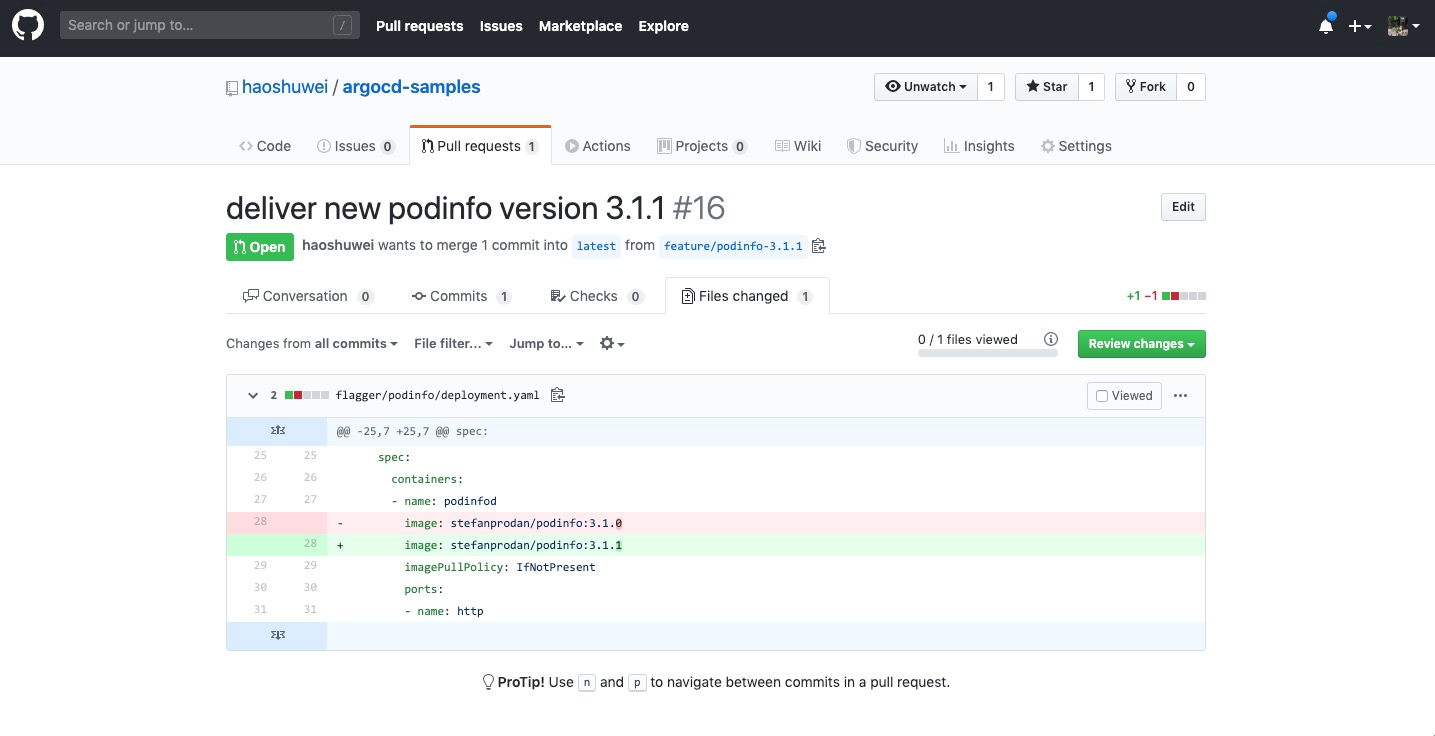Collapse the deployment.yaml file diff
The width and height of the screenshot is (1435, 736).
(253, 396)
